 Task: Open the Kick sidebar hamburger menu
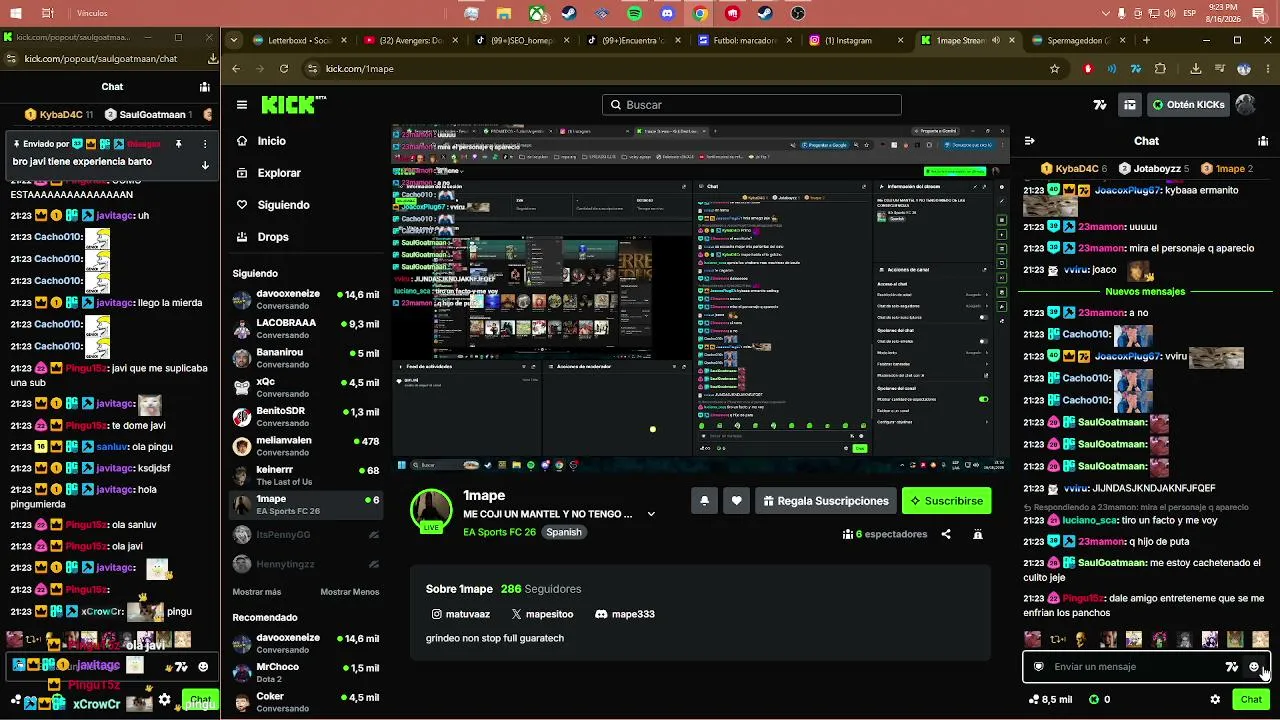(242, 105)
